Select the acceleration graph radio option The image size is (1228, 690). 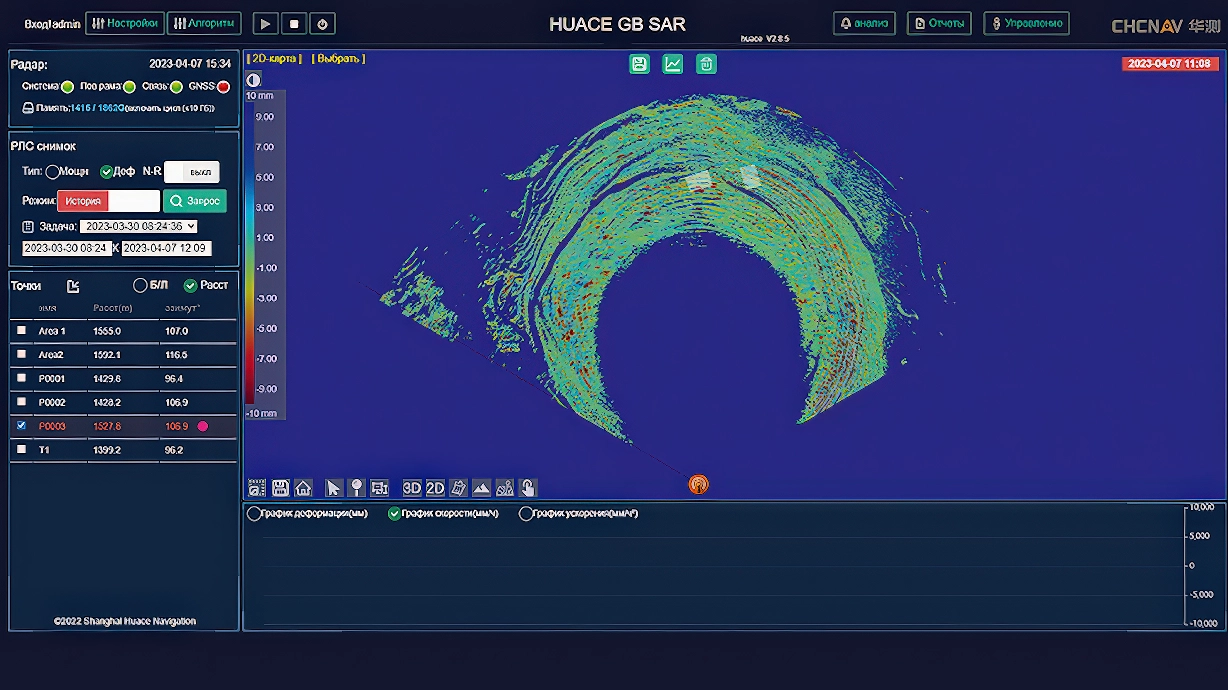(526, 514)
